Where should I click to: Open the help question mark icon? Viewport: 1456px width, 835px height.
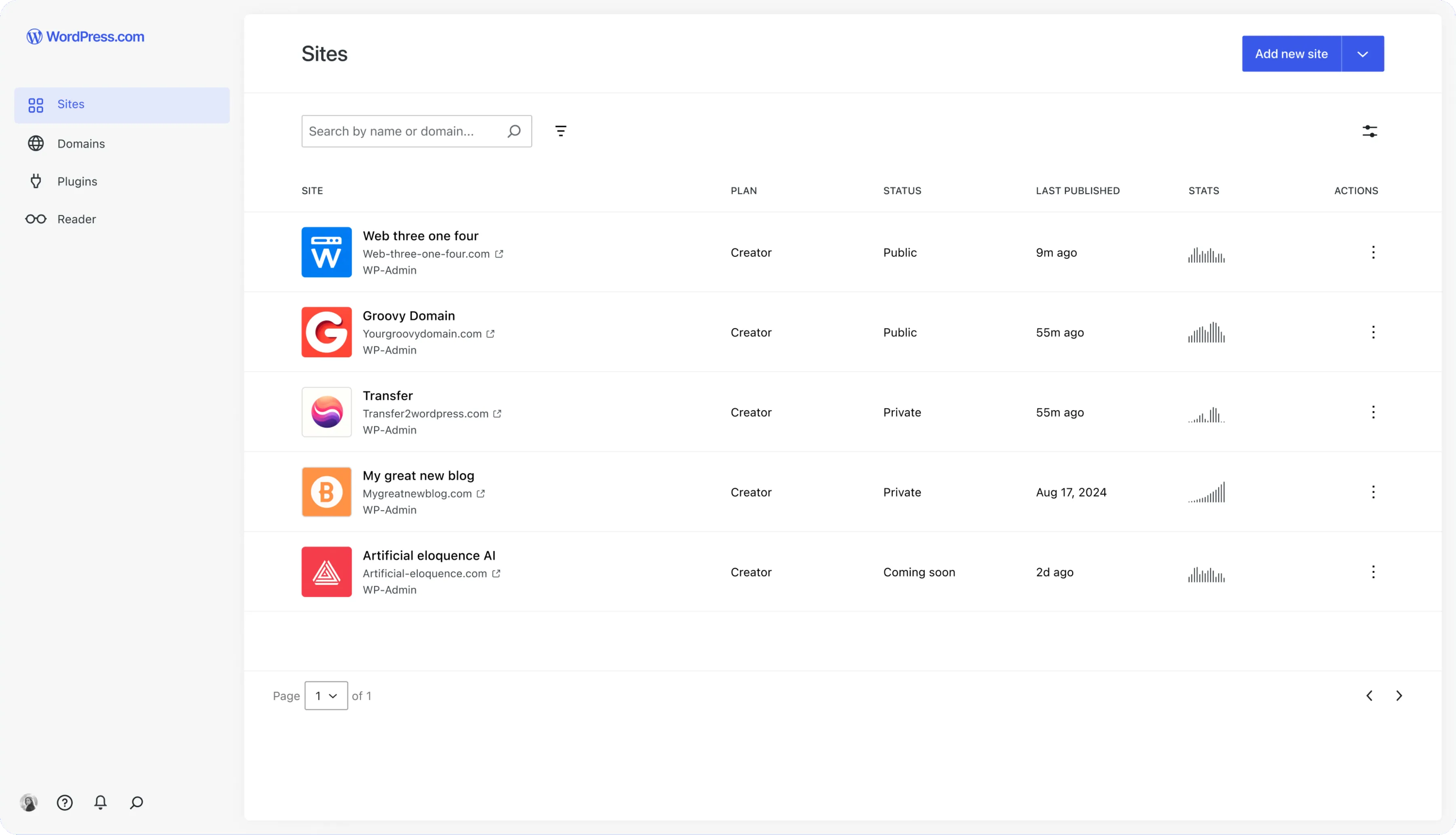[x=65, y=802]
